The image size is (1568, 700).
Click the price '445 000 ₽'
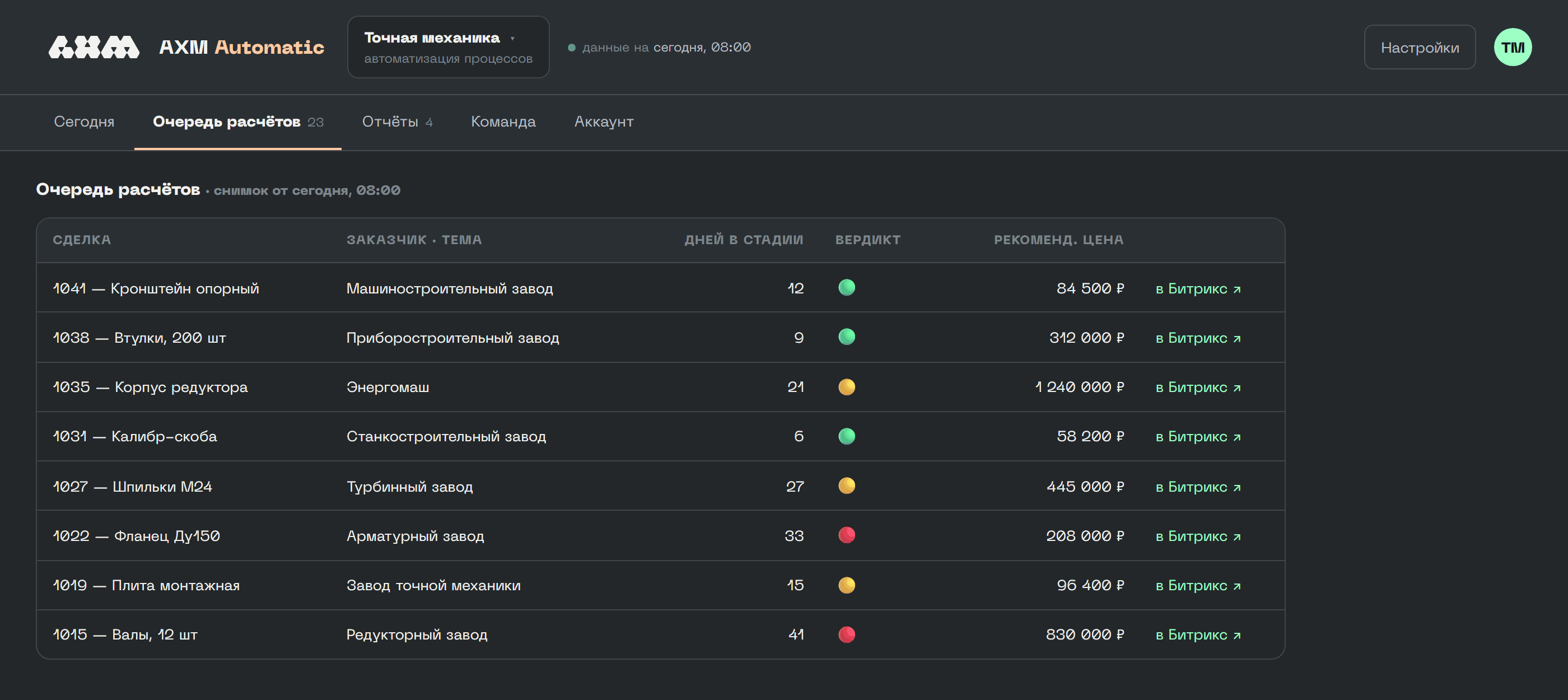coord(1085,487)
